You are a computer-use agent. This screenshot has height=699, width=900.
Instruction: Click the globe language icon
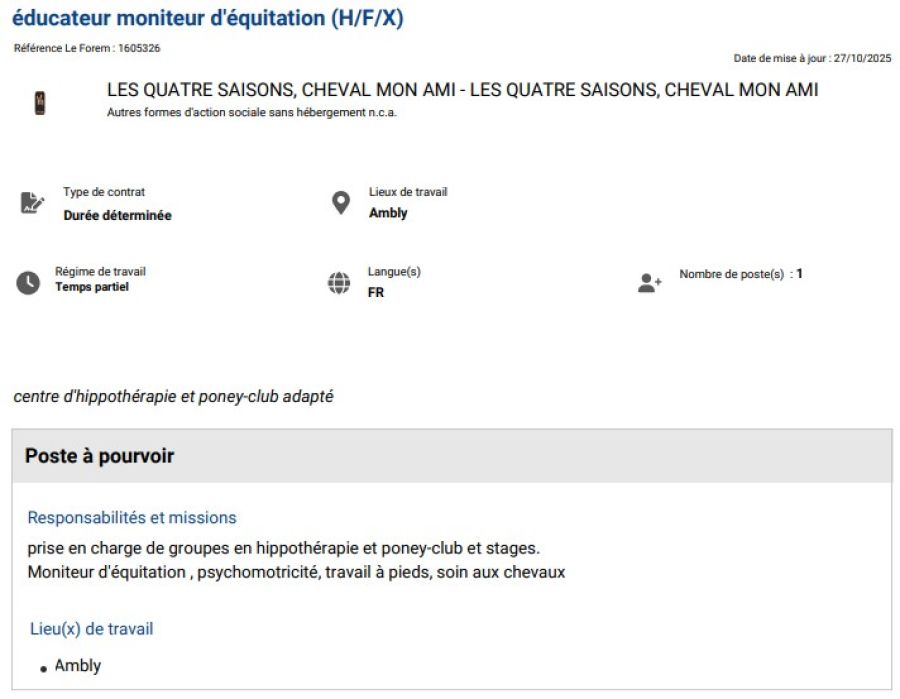tap(340, 283)
